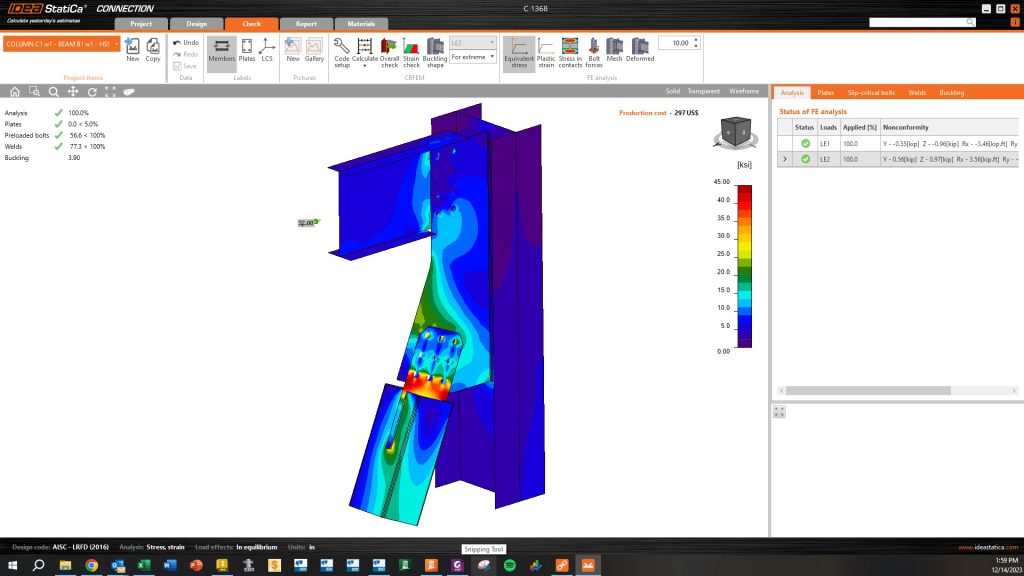1024x576 pixels.
Task: Open the LE2 load effect dropdown
Action: 472,42
